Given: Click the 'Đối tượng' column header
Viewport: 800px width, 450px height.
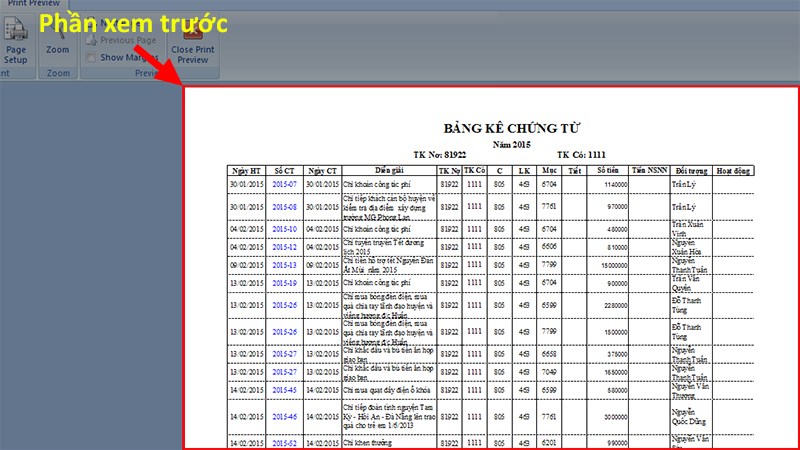Looking at the screenshot, I should tap(691, 171).
